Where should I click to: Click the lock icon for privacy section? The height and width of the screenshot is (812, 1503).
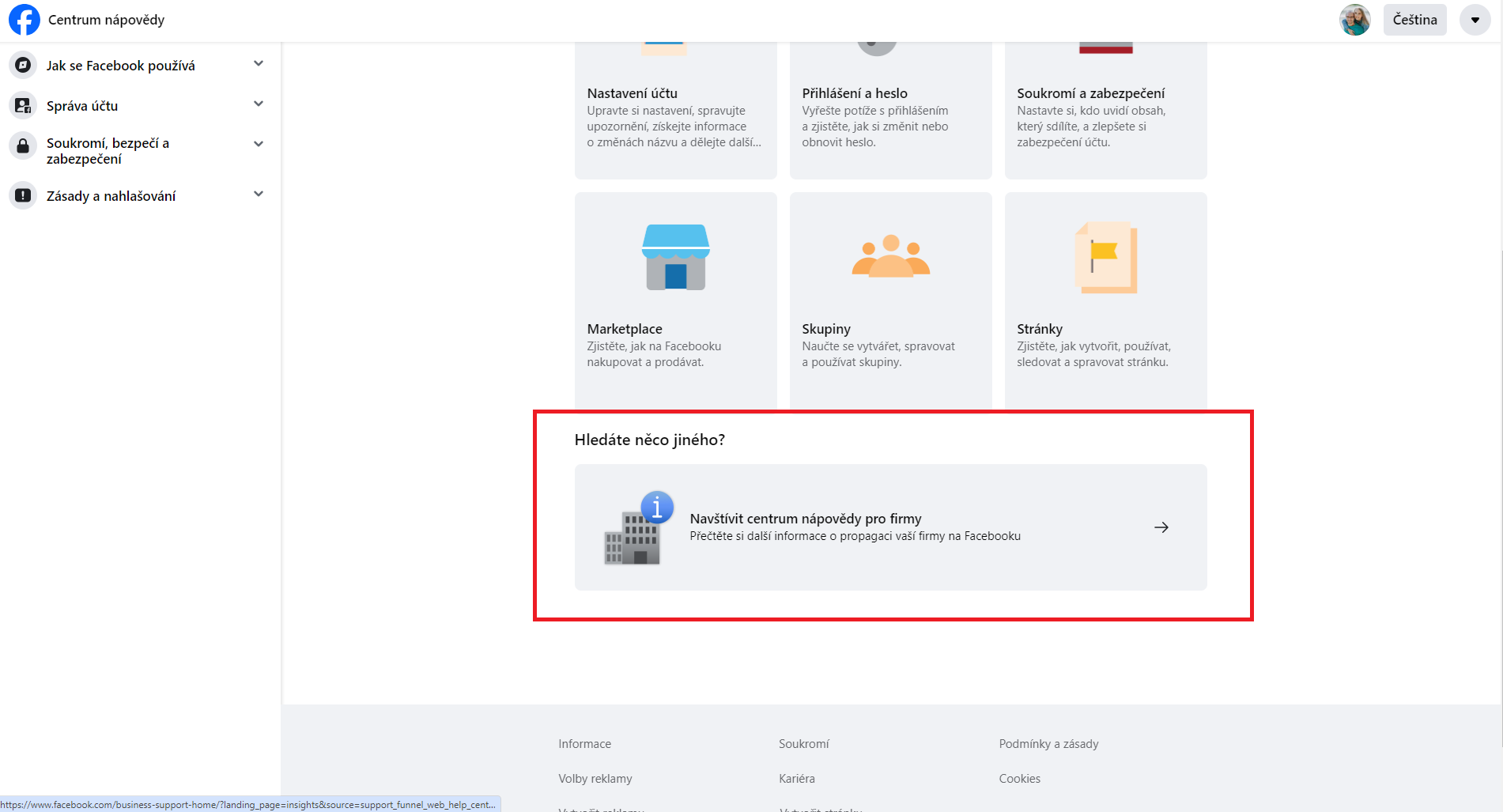coord(23,145)
